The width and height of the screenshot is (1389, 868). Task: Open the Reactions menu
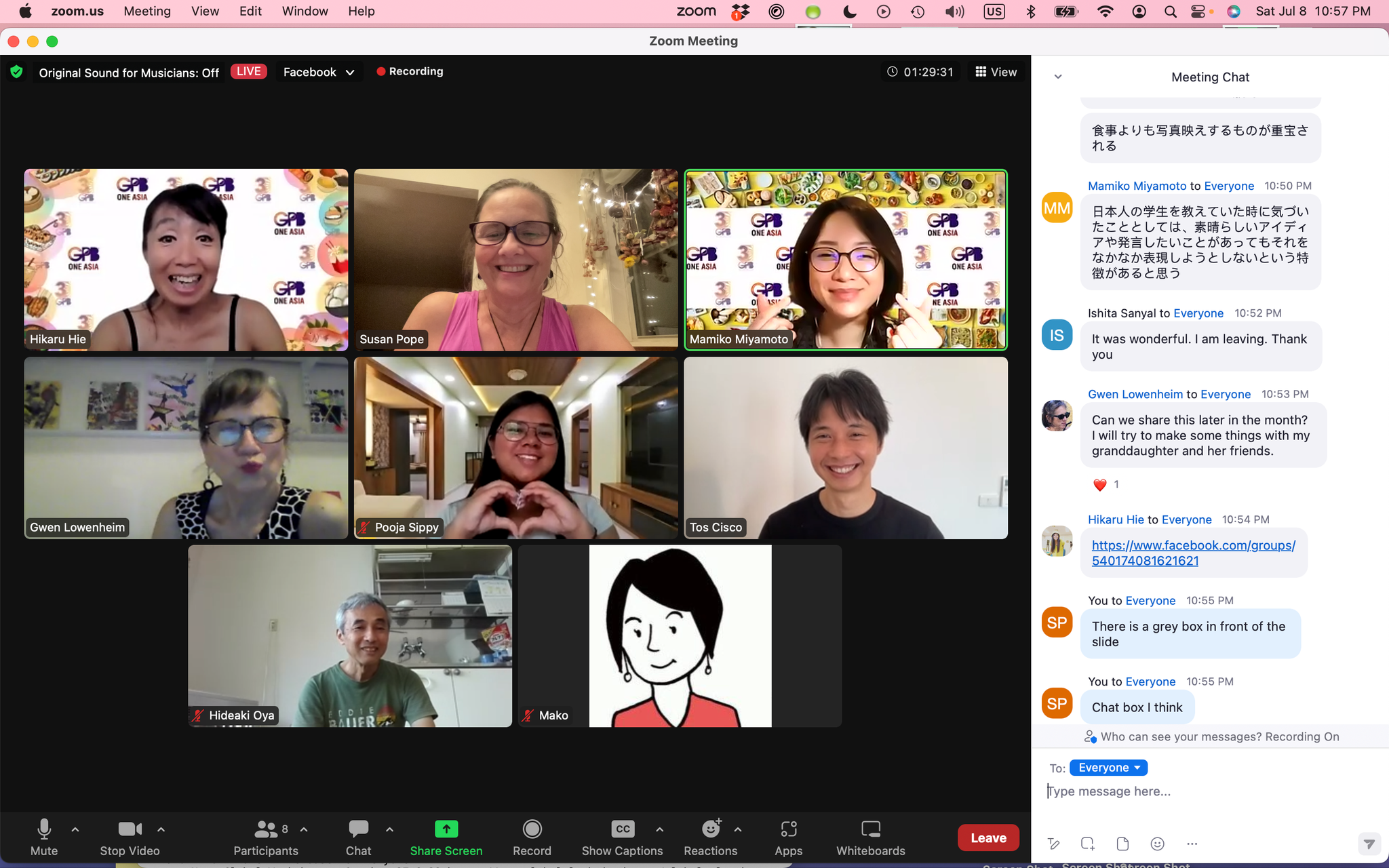click(x=710, y=837)
